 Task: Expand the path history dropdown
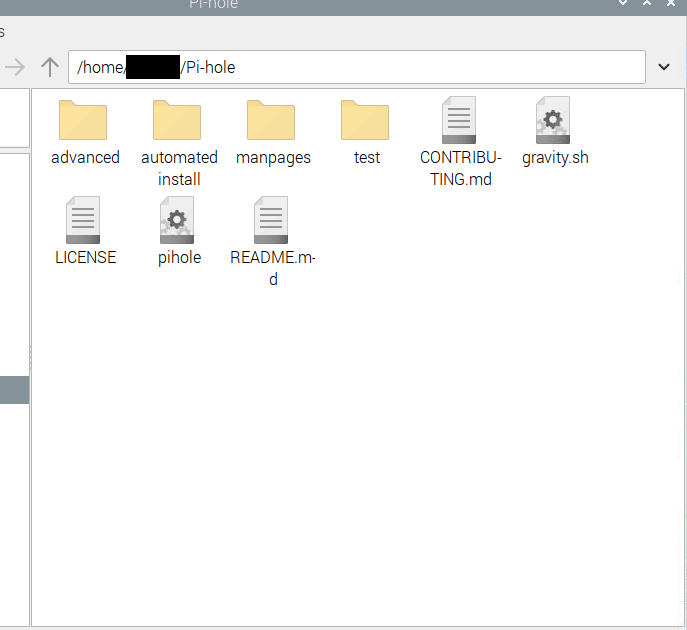point(664,67)
